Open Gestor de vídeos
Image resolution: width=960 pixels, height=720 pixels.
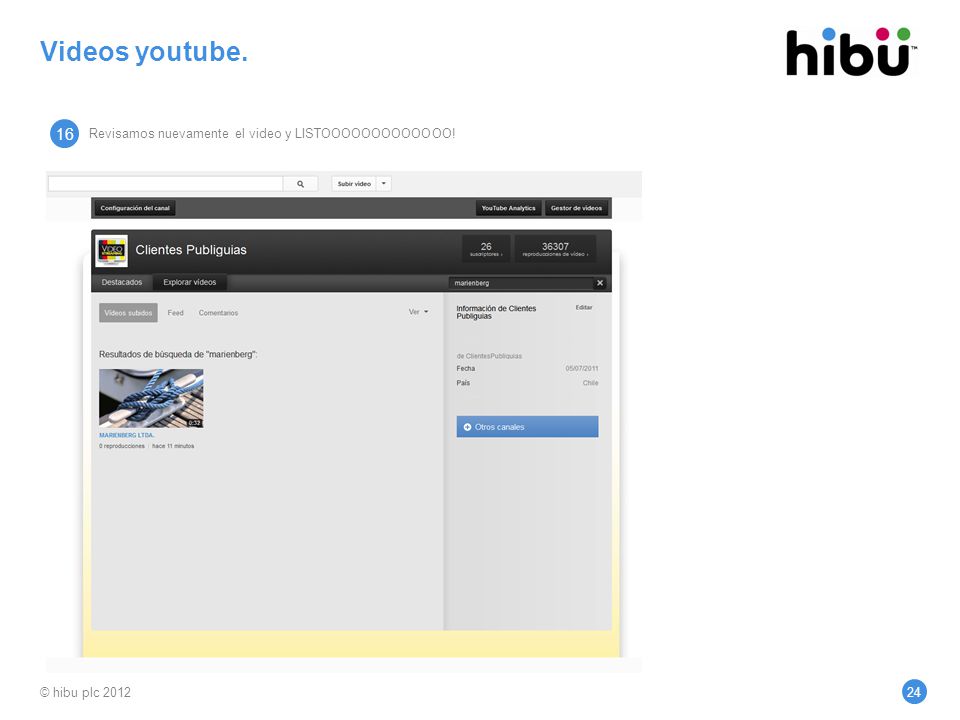(x=576, y=208)
